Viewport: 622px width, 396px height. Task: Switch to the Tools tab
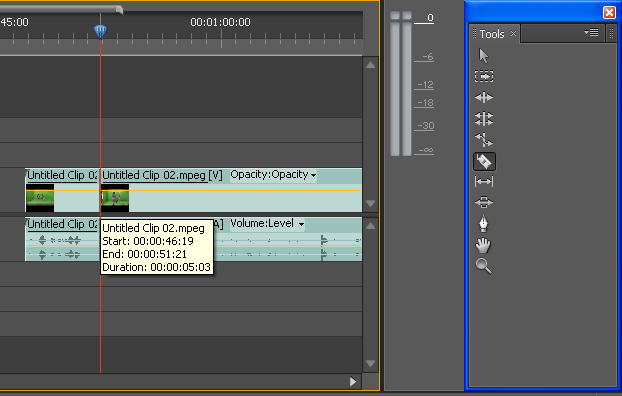(492, 34)
